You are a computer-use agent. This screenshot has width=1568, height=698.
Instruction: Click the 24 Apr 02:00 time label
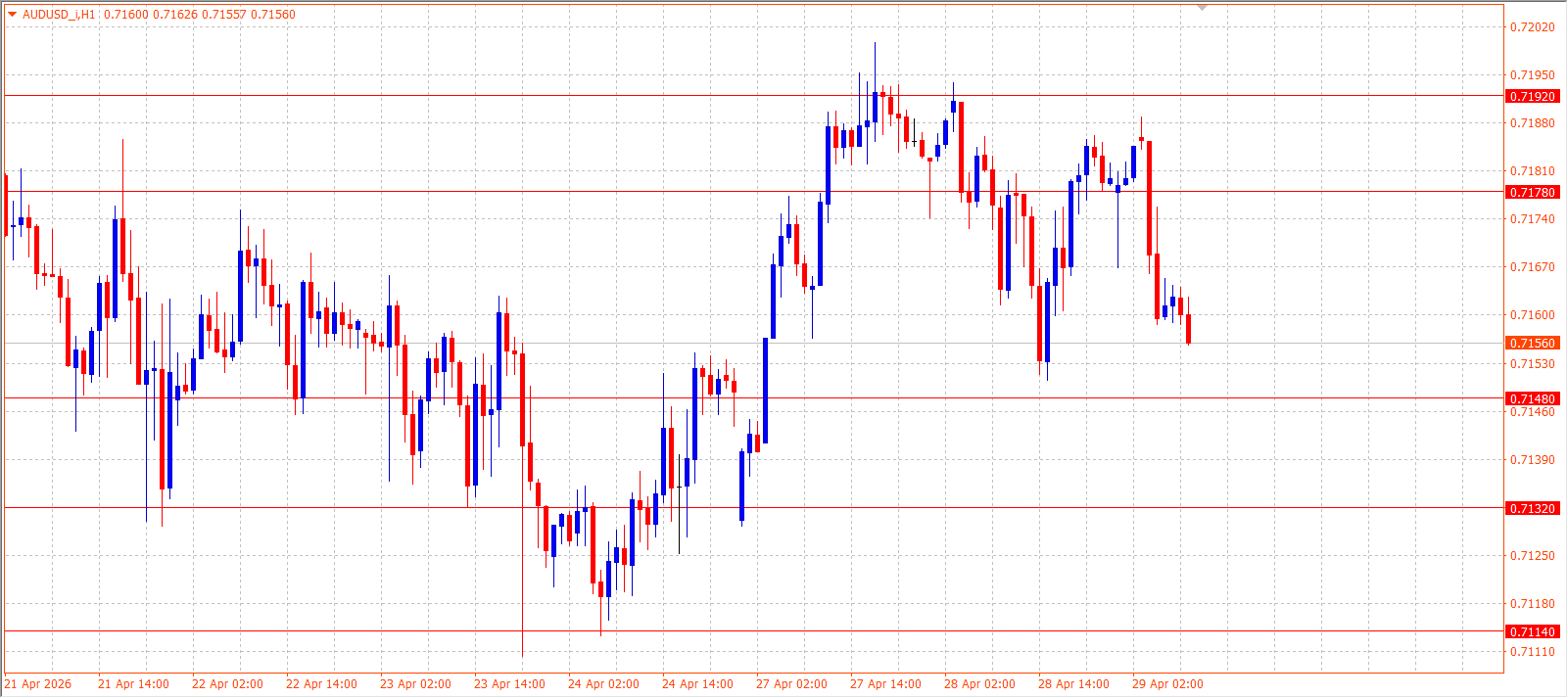pyautogui.click(x=603, y=684)
